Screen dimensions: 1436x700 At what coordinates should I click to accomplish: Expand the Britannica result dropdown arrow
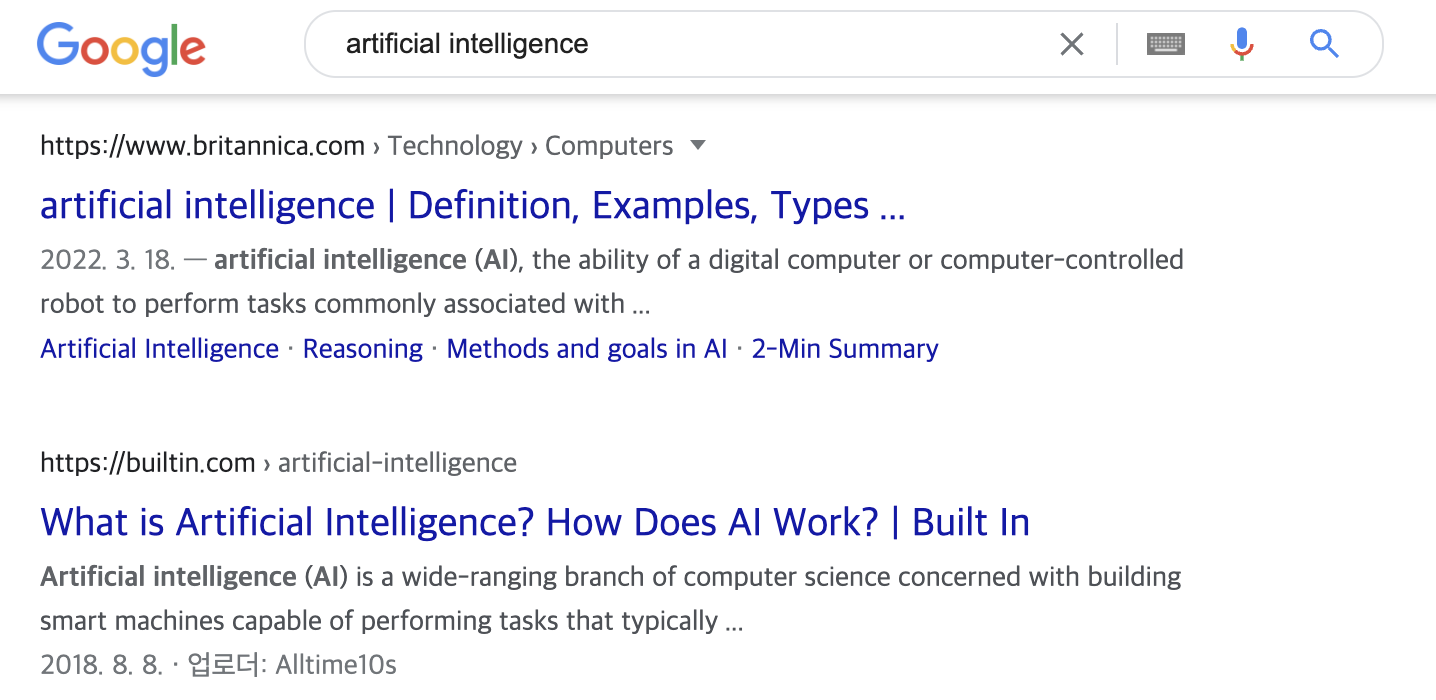[x=698, y=146]
